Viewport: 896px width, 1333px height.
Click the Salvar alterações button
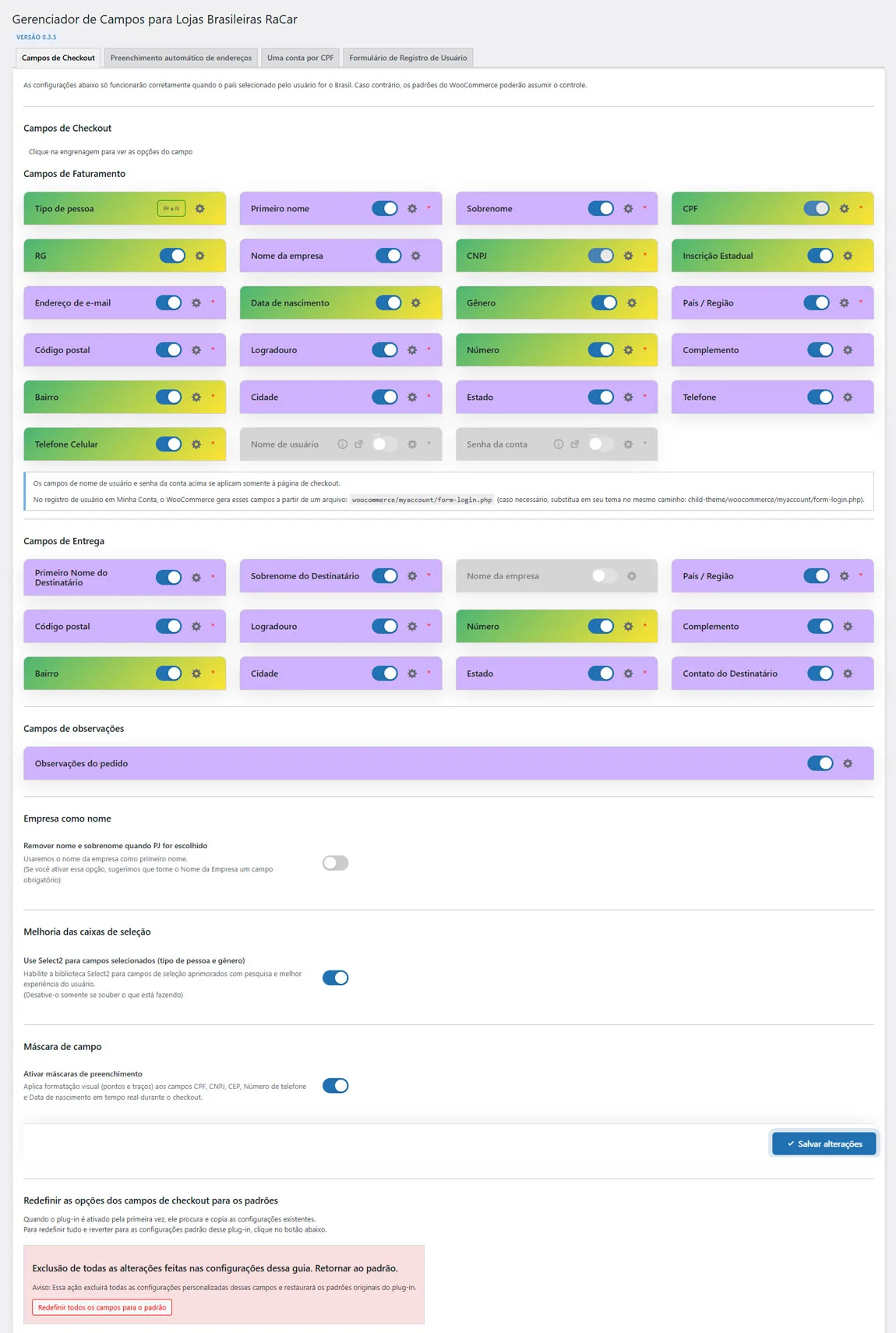click(824, 1144)
